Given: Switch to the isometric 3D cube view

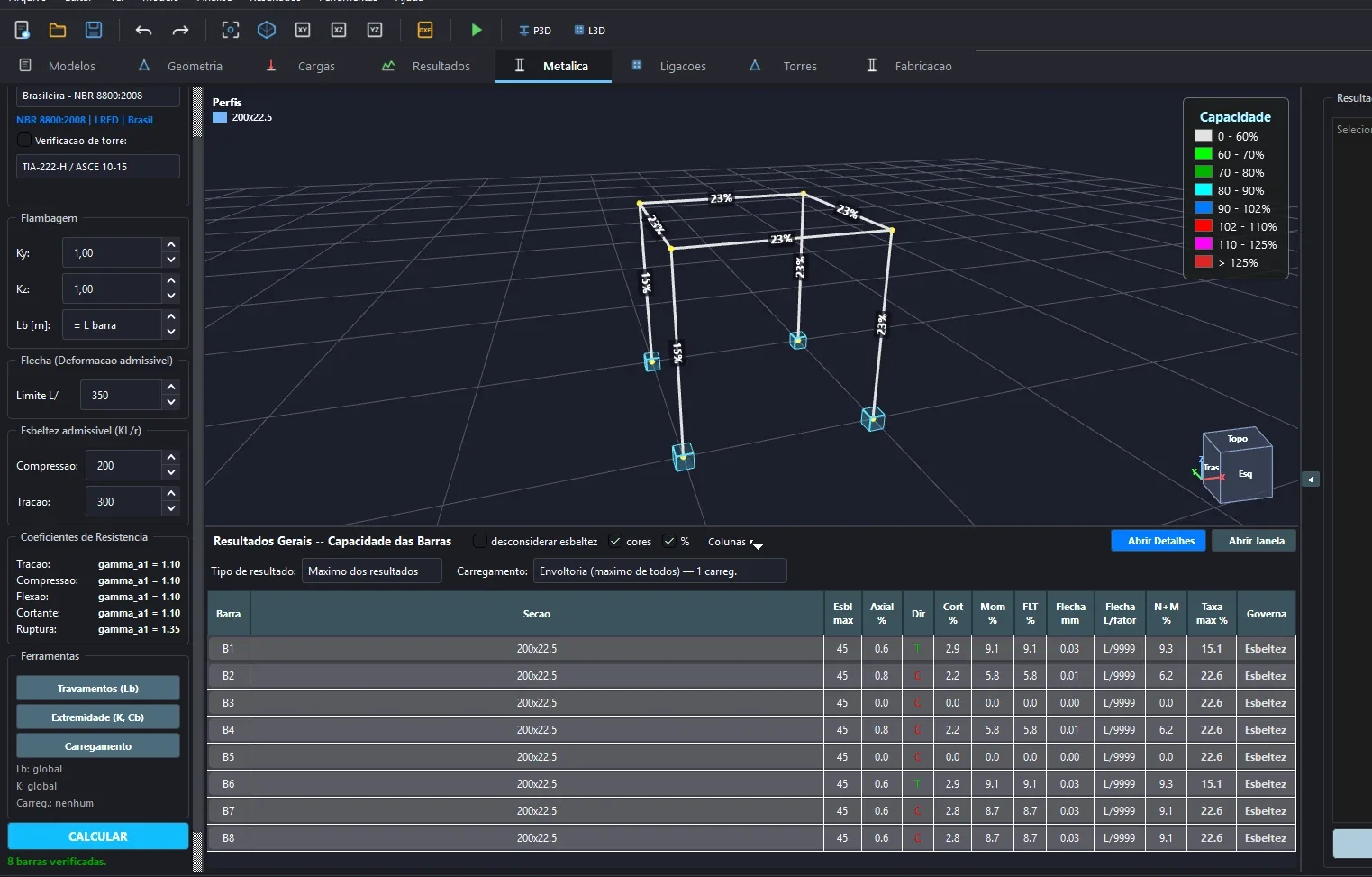Looking at the screenshot, I should 267,30.
